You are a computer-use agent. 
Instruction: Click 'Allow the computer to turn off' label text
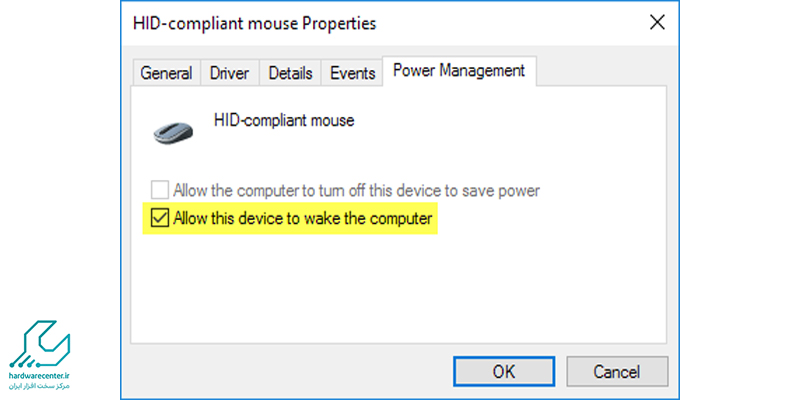point(356,191)
